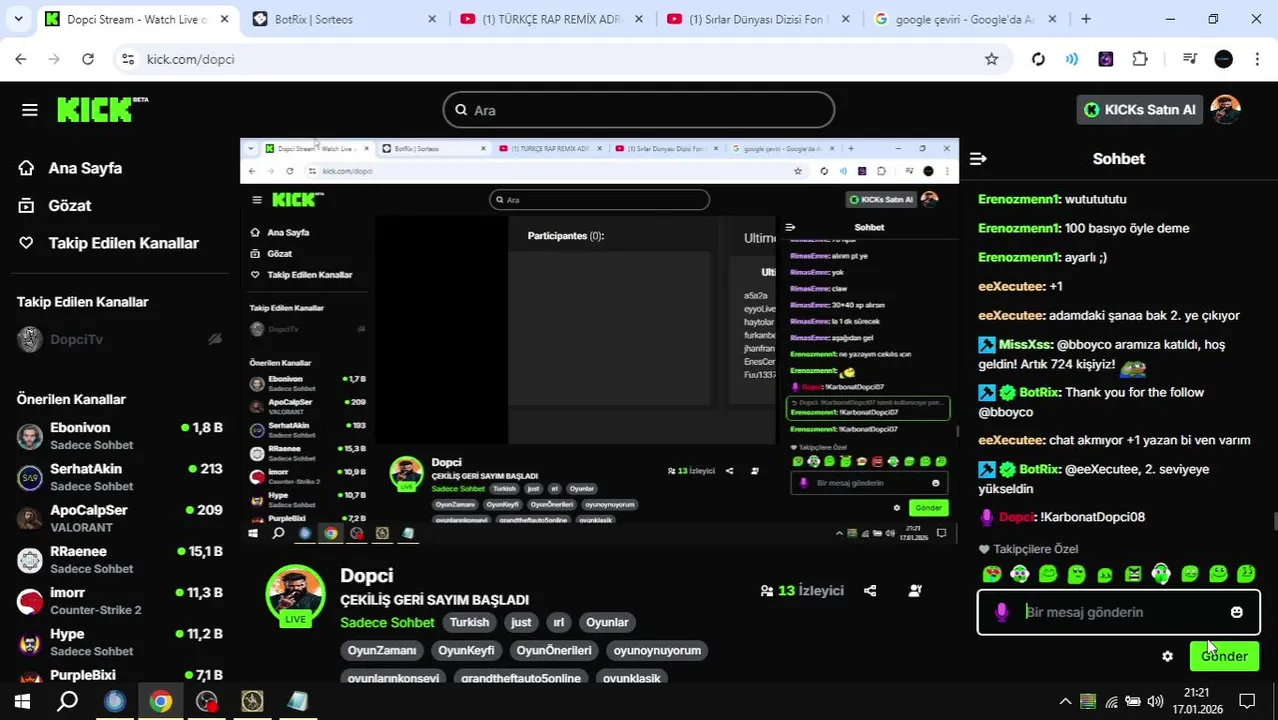Viewport: 1278px width, 720px height.
Task: Switch to the TÜRKÇE RAP REMİX tab
Action: point(551,19)
